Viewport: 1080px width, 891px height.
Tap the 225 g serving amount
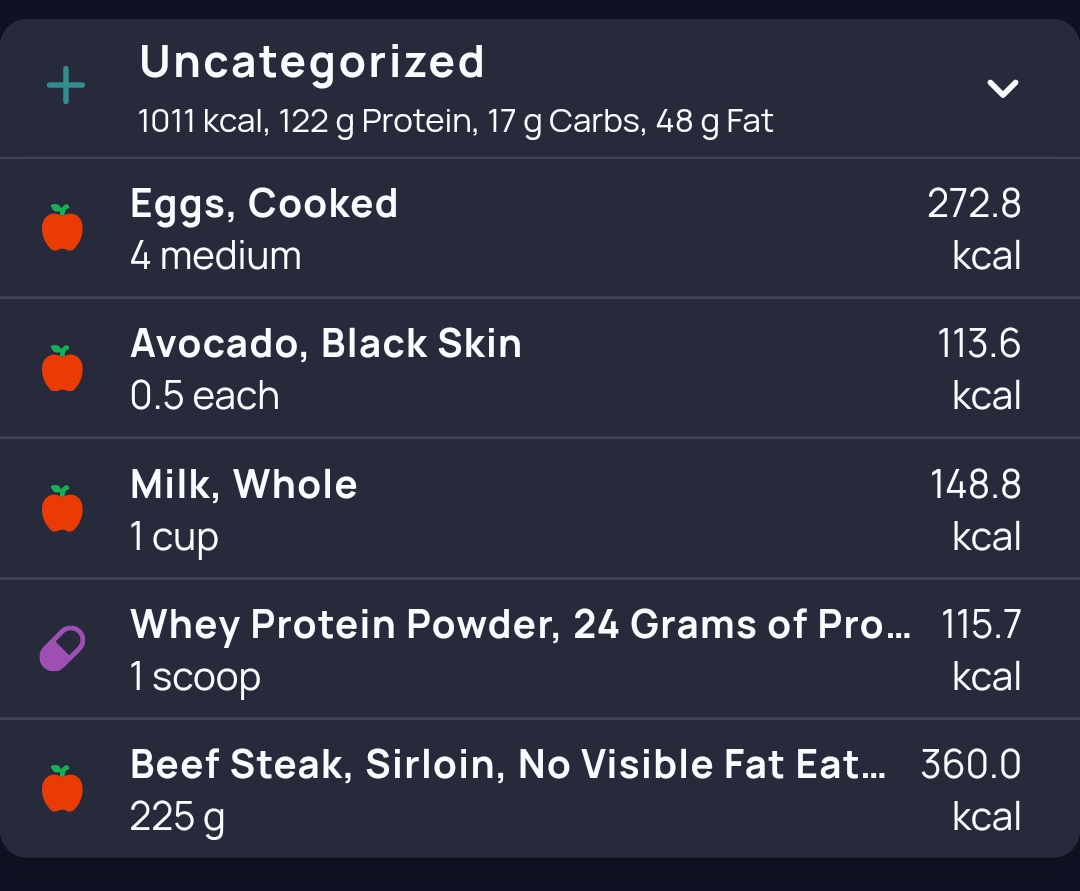tap(178, 818)
